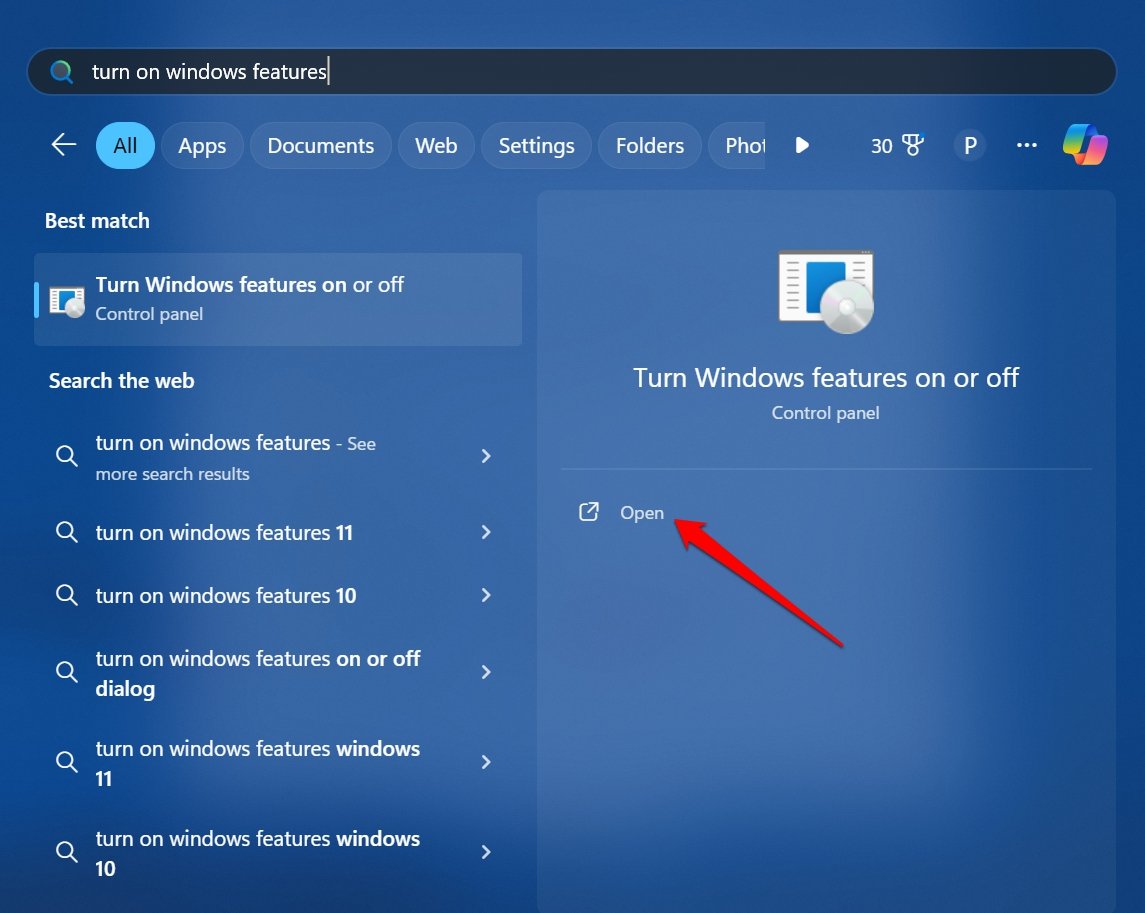
Task: Expand chevron for 'windows features windows 11' suggestion
Action: (x=486, y=762)
